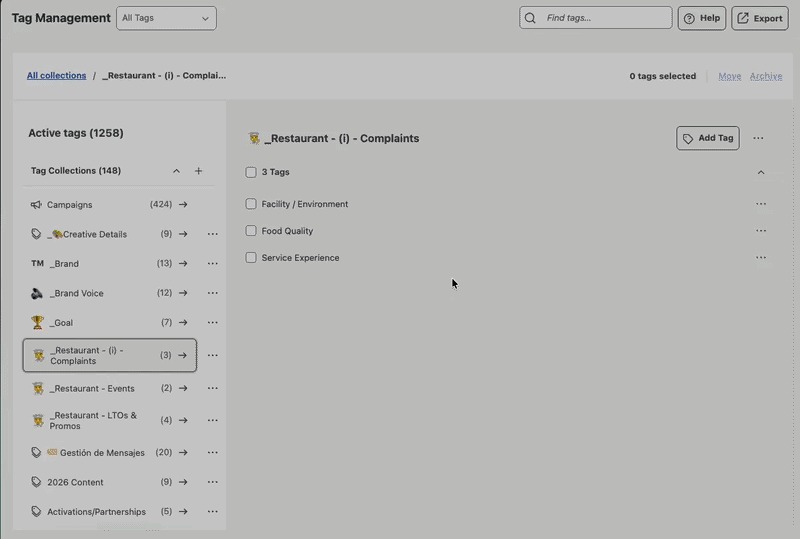Click the Archive link
Screen dimensions: 800x539
(766, 76)
